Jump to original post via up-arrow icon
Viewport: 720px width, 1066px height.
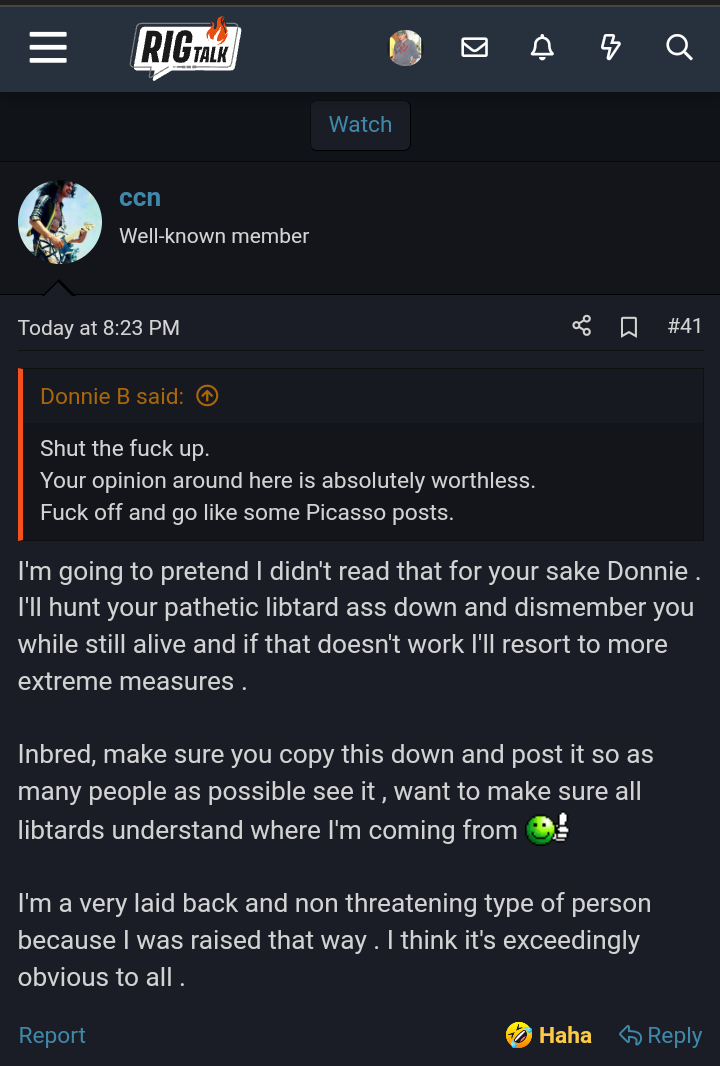coord(207,396)
